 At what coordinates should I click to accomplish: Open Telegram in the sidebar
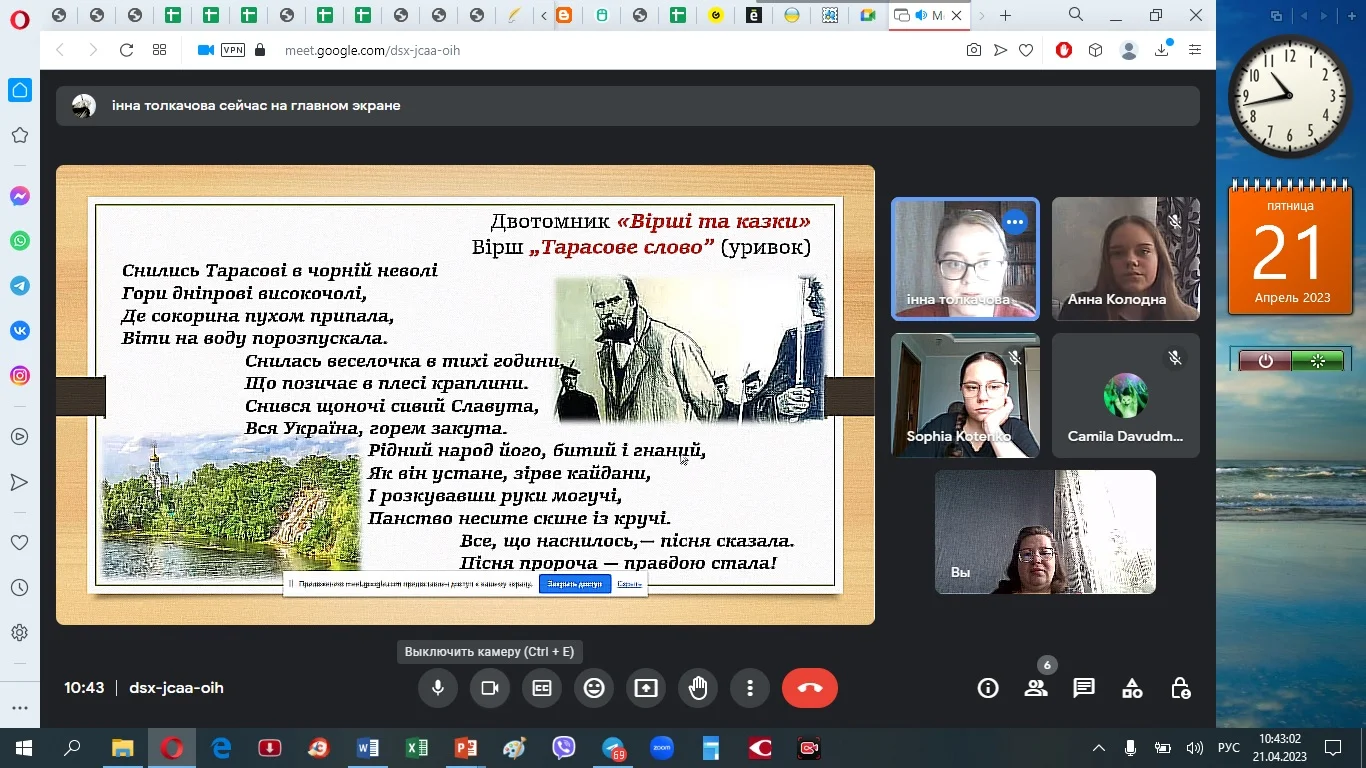[19, 286]
